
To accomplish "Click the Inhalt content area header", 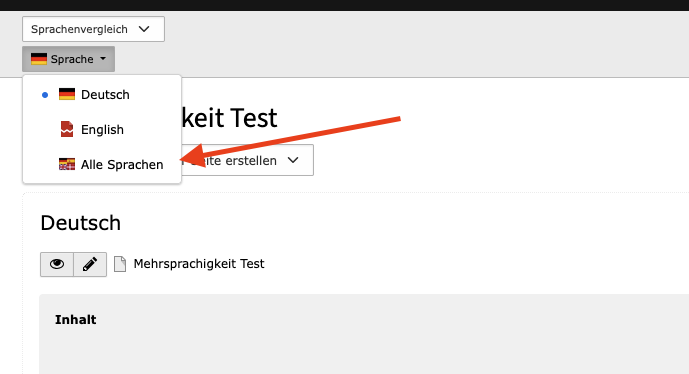I will click(x=76, y=320).
